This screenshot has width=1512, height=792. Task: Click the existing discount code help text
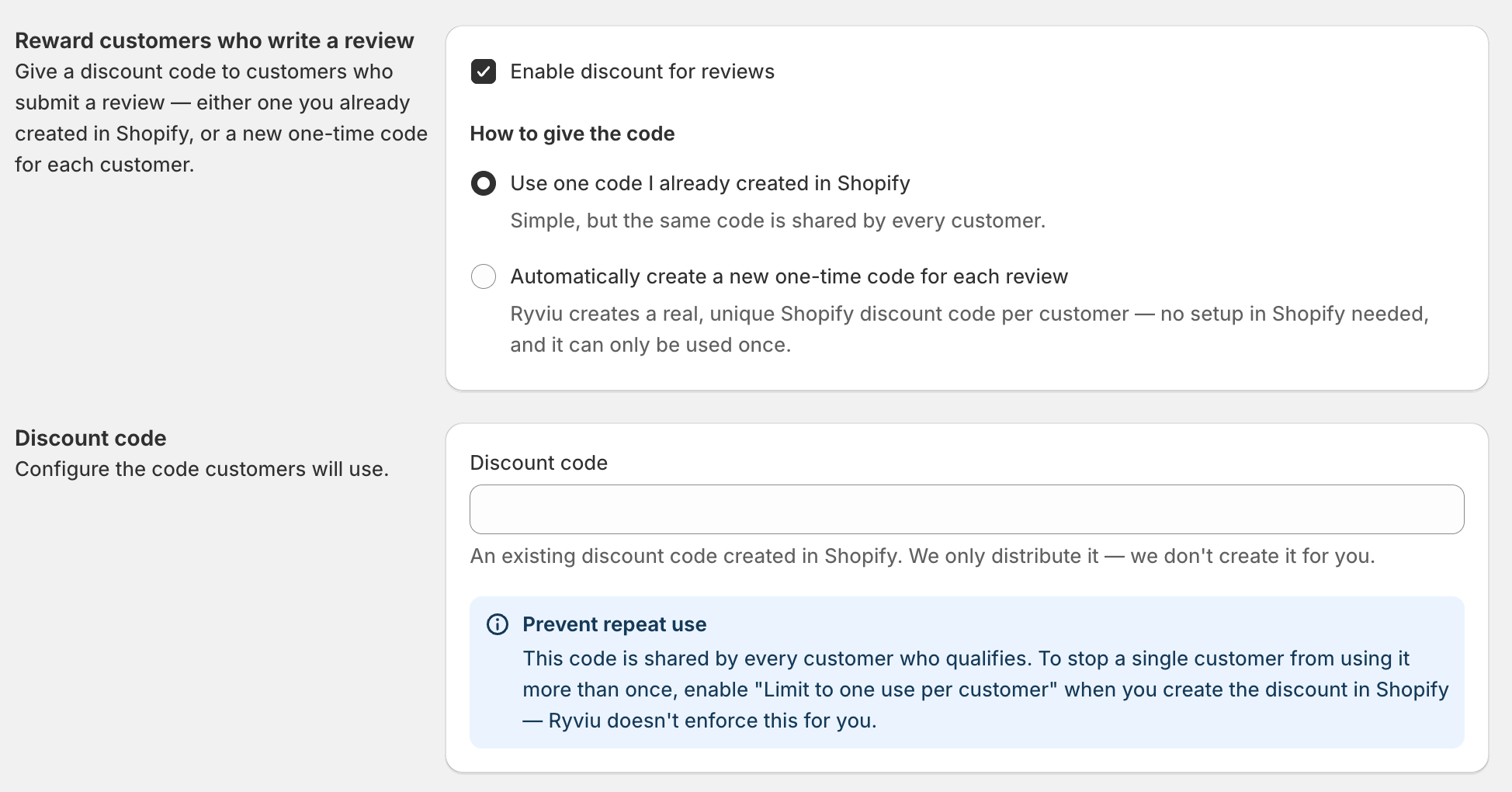pyautogui.click(x=922, y=556)
